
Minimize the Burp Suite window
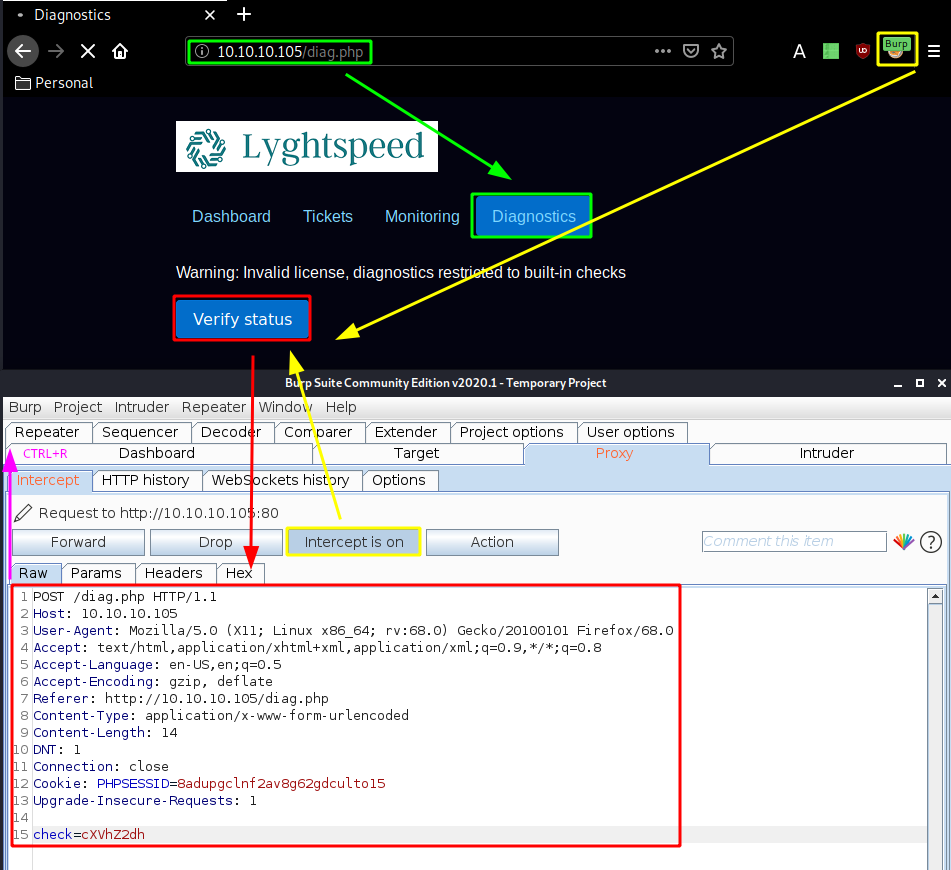pyautogui.click(x=898, y=383)
